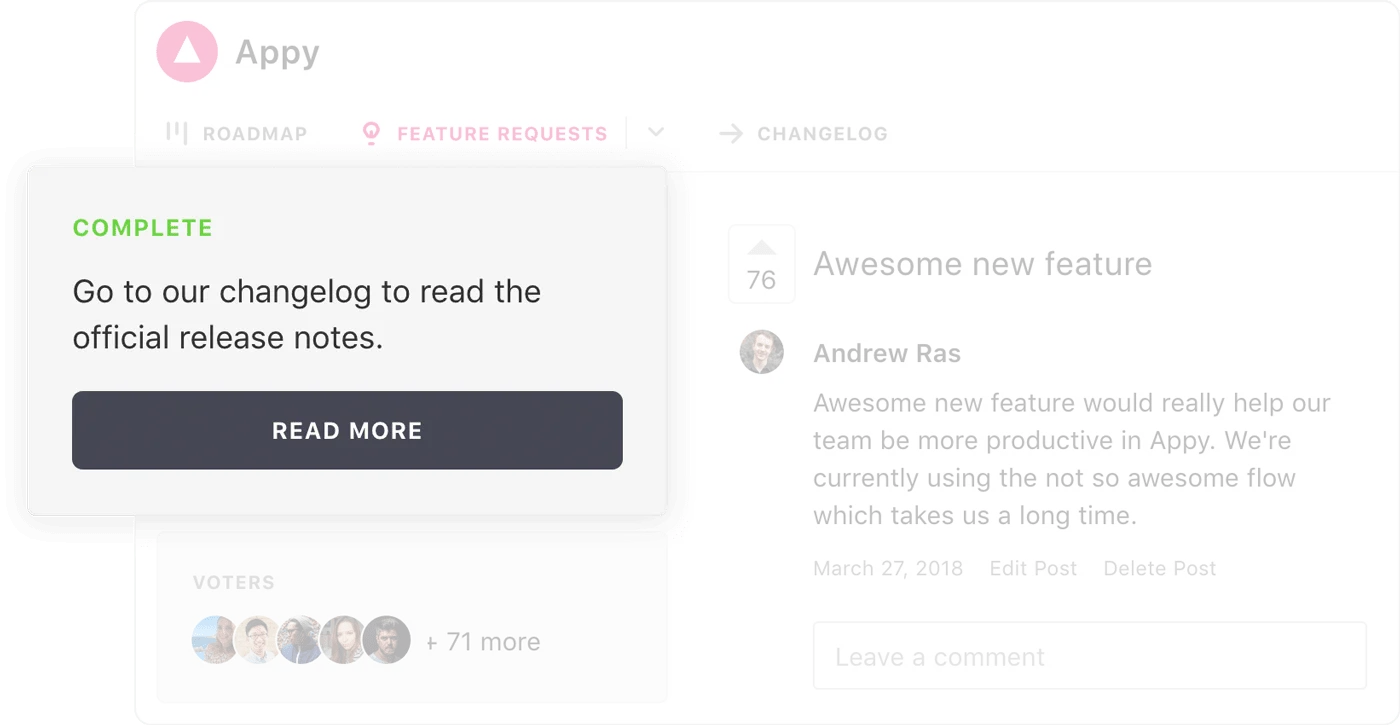Viewport: 1400px width, 725px height.
Task: Show remaining voters via + 71 more
Action: pos(483,641)
